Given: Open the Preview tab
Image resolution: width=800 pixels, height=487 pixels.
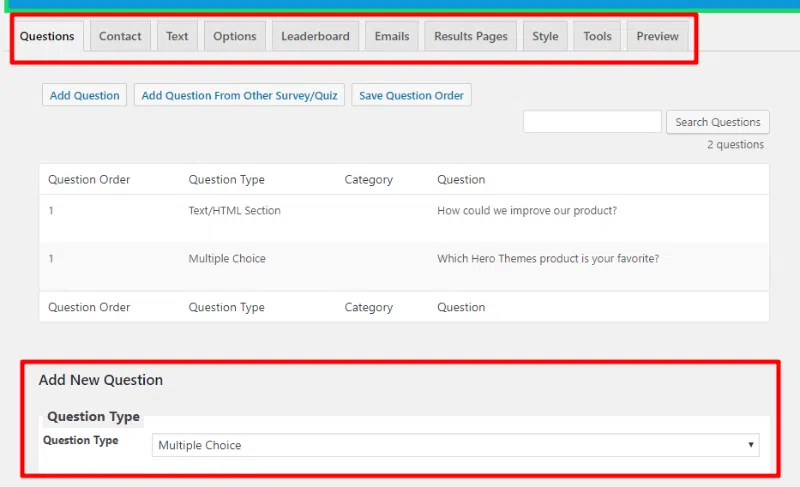Looking at the screenshot, I should click(x=657, y=36).
